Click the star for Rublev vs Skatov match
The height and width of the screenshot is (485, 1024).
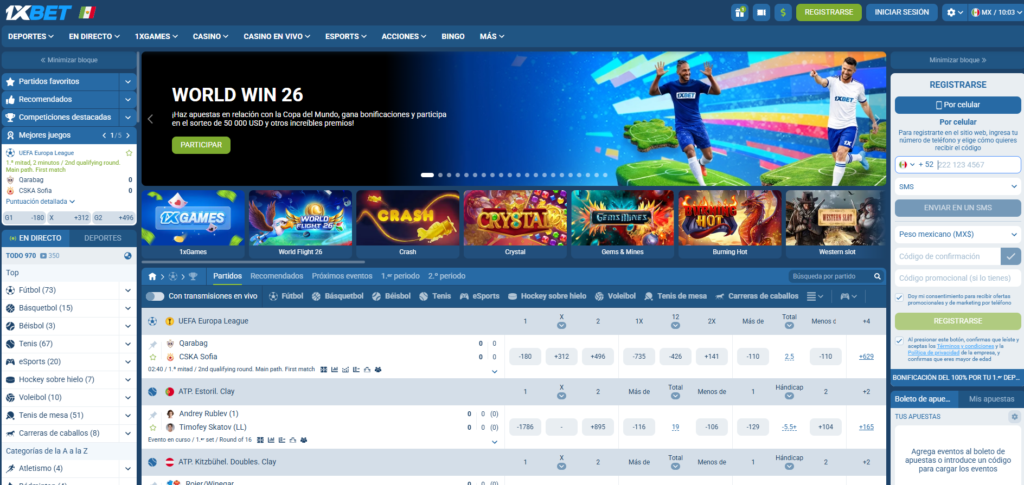153,428
